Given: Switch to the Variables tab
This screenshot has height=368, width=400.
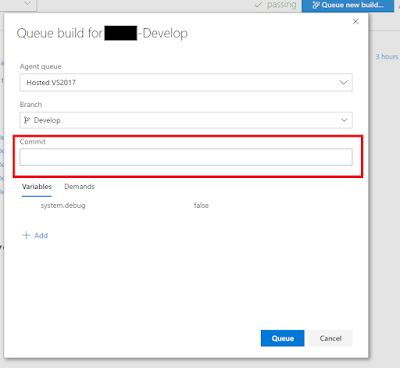Looking at the screenshot, I should [37, 187].
